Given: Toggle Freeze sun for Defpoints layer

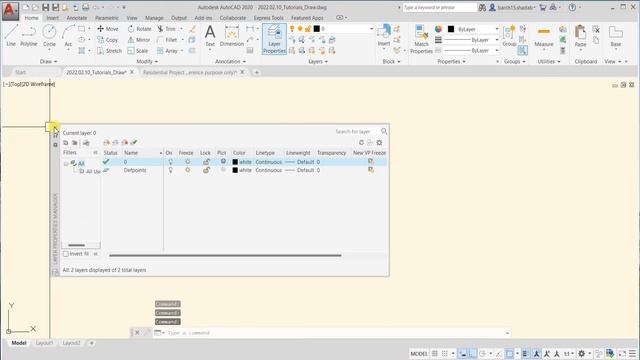Looking at the screenshot, I should coord(187,170).
